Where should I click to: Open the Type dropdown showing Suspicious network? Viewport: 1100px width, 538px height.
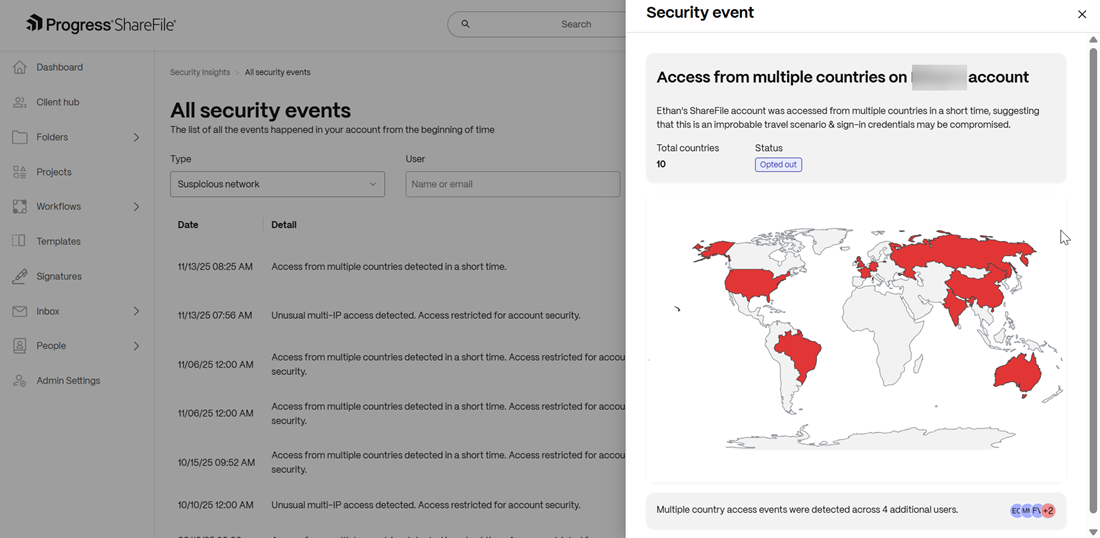pos(277,184)
